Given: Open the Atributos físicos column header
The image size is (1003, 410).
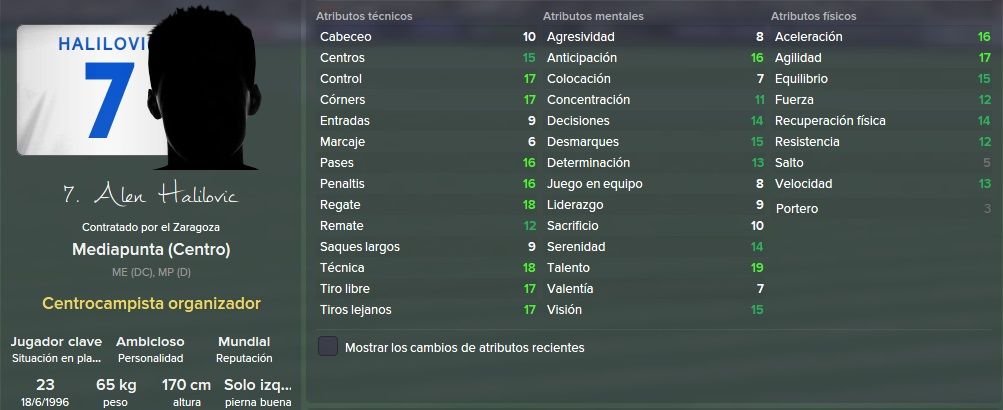Looking at the screenshot, I should click(x=813, y=16).
